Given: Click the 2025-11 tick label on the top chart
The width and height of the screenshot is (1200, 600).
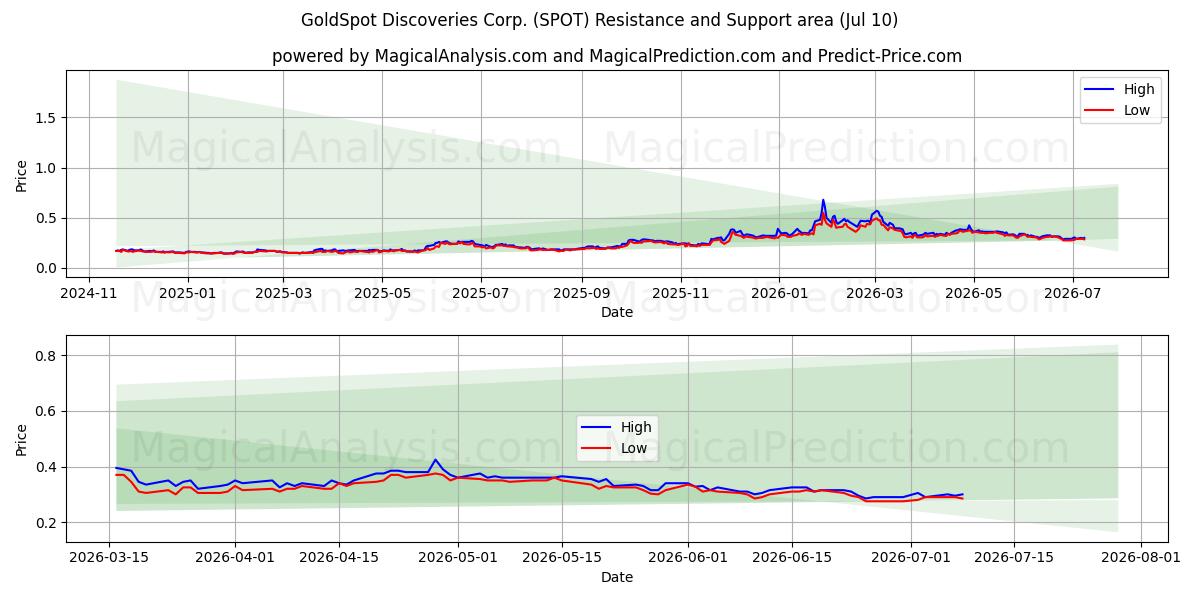Looking at the screenshot, I should [680, 293].
